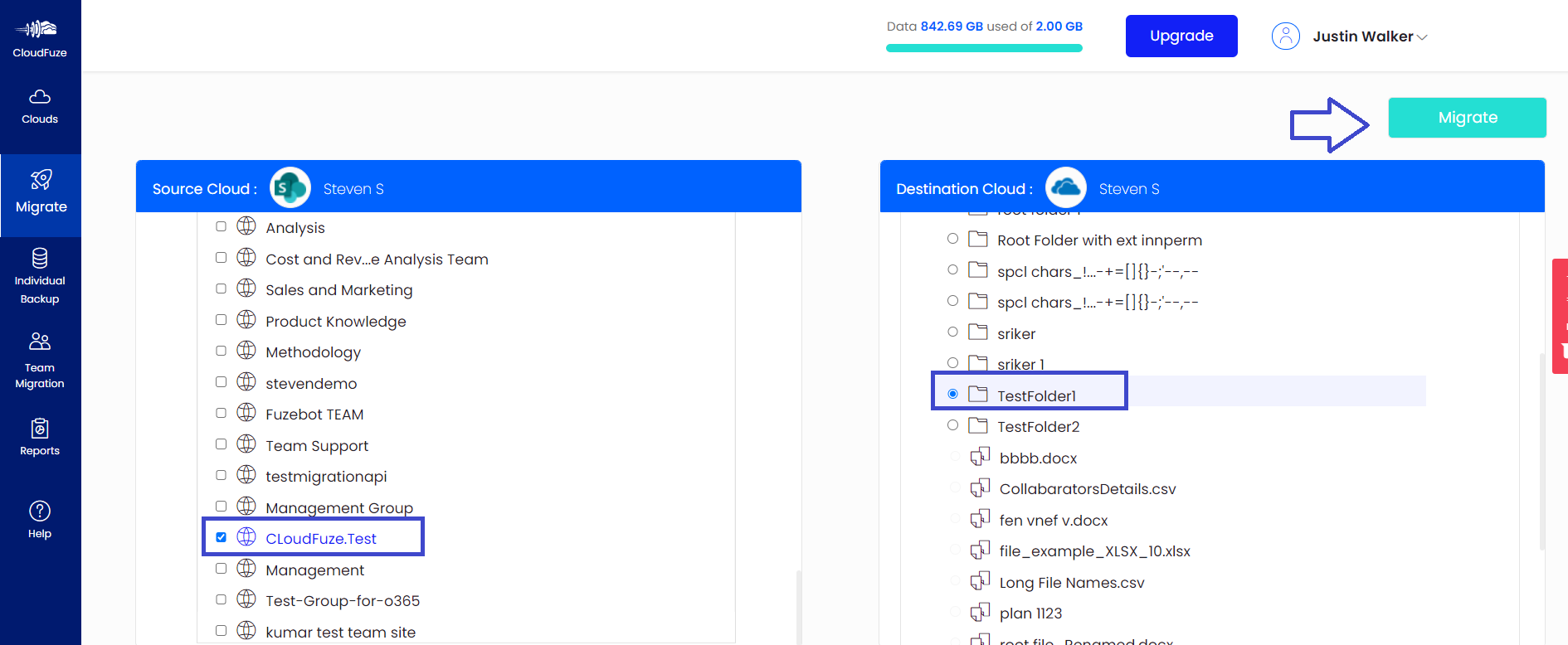Select the TestFolder2 radio button

(952, 425)
